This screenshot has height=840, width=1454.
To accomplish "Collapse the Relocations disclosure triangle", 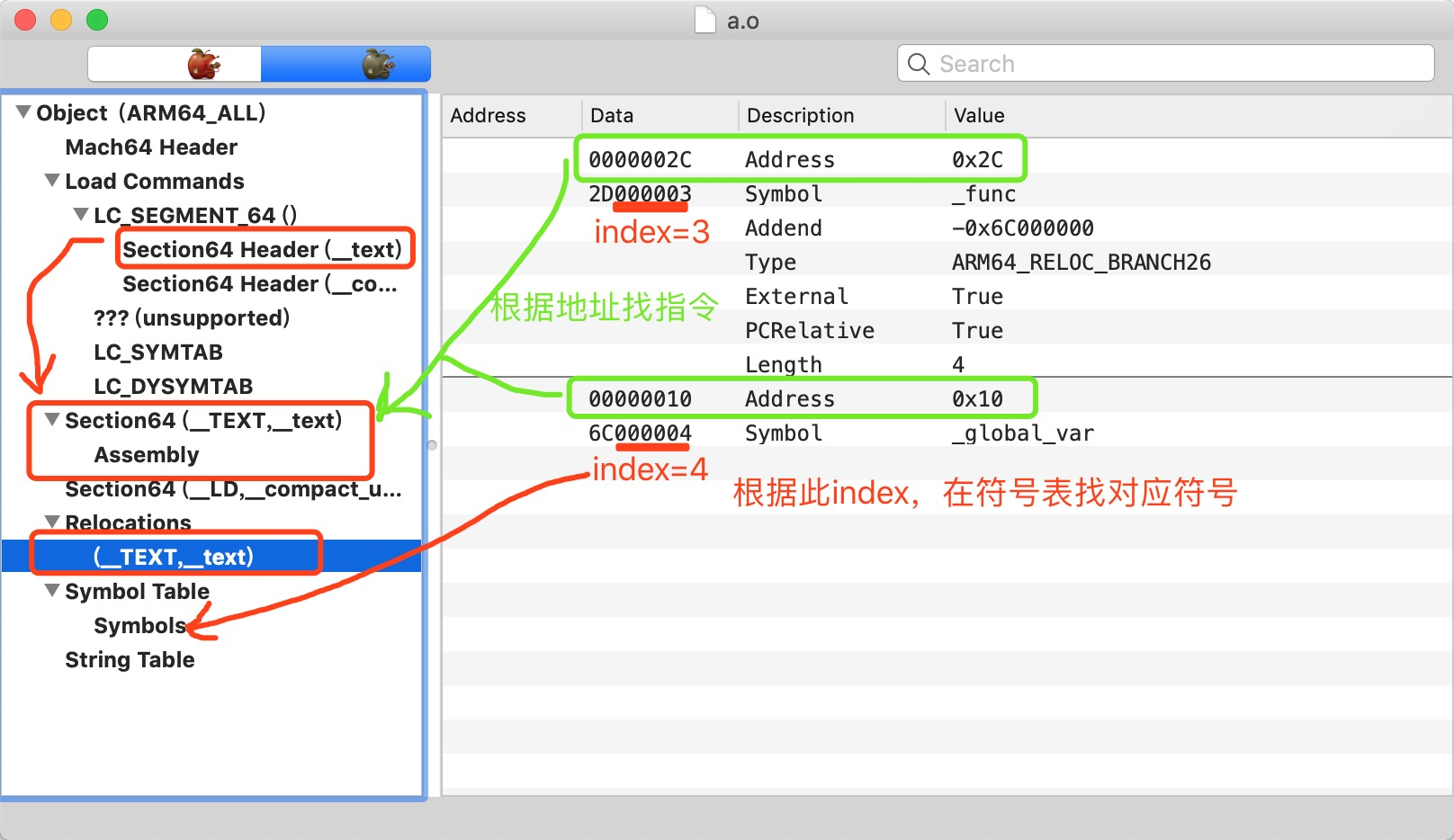I will coord(53,522).
